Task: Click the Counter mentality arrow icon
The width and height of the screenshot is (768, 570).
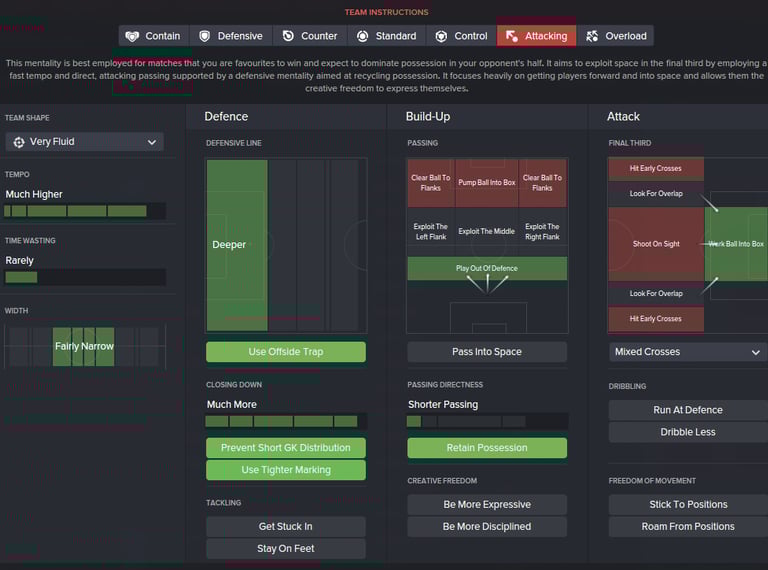Action: point(288,36)
